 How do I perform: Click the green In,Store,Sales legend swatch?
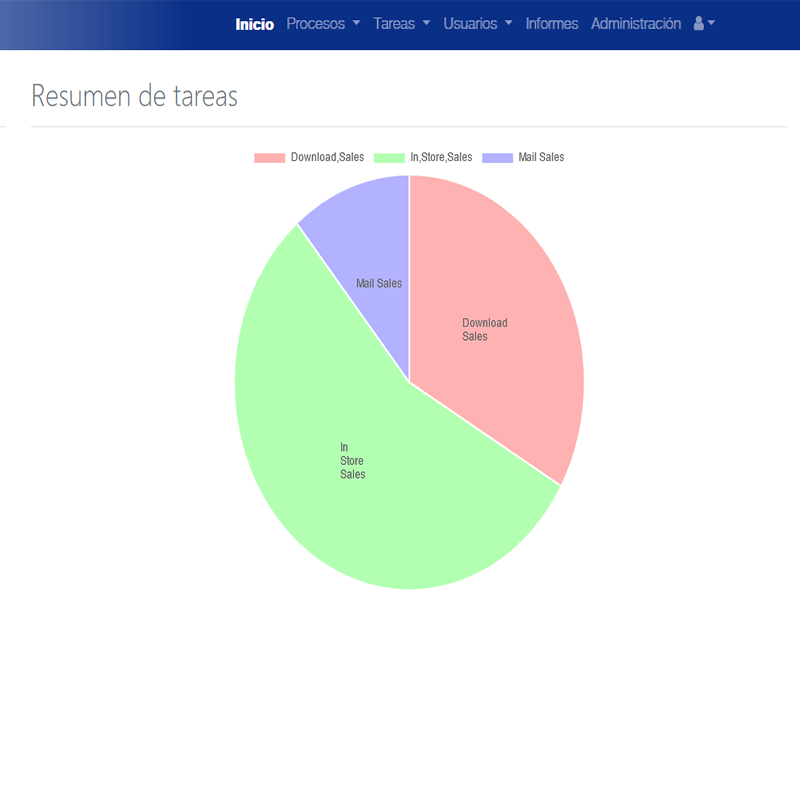389,158
